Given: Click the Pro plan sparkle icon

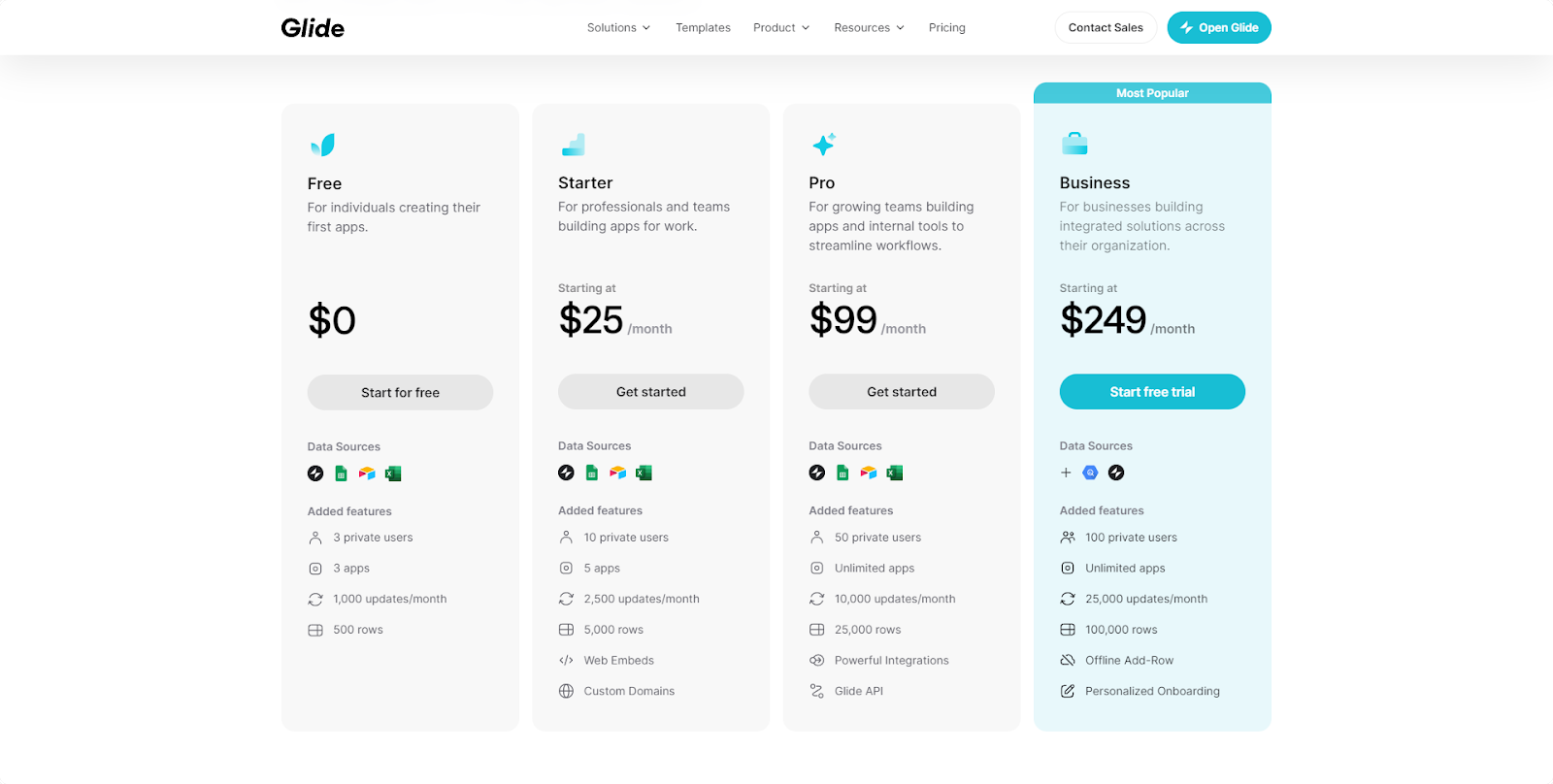Looking at the screenshot, I should coord(824,145).
